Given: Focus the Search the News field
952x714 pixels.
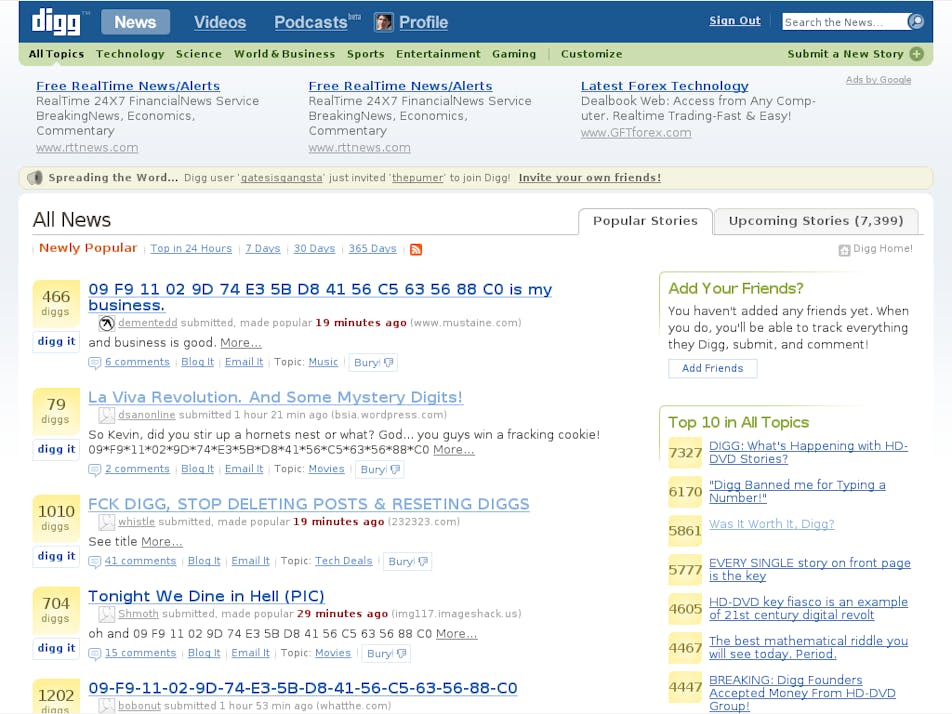Looking at the screenshot, I should (843, 22).
